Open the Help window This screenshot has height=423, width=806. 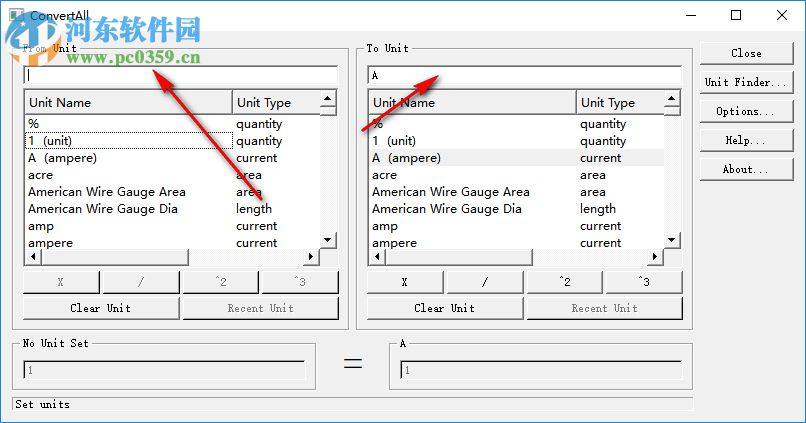[x=746, y=140]
